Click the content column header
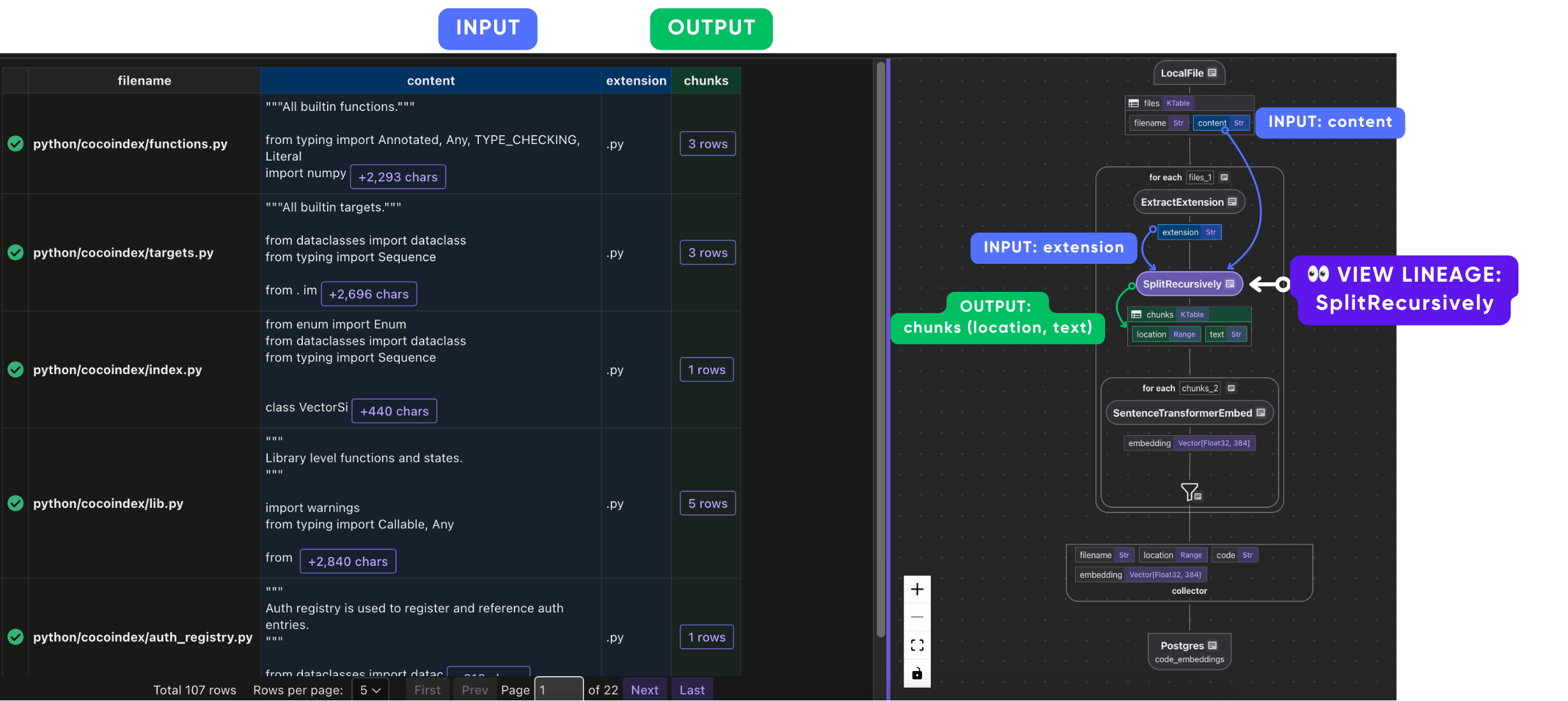Screen dimensions: 1568x701 coord(431,81)
